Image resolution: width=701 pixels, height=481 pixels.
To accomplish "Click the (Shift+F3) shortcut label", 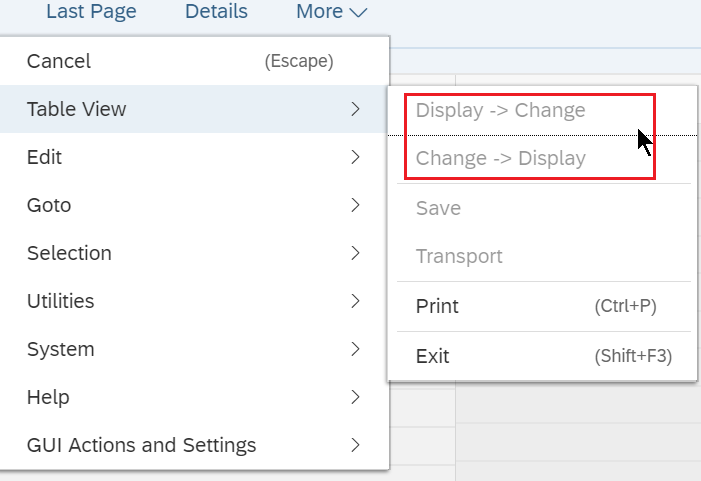I will [633, 356].
